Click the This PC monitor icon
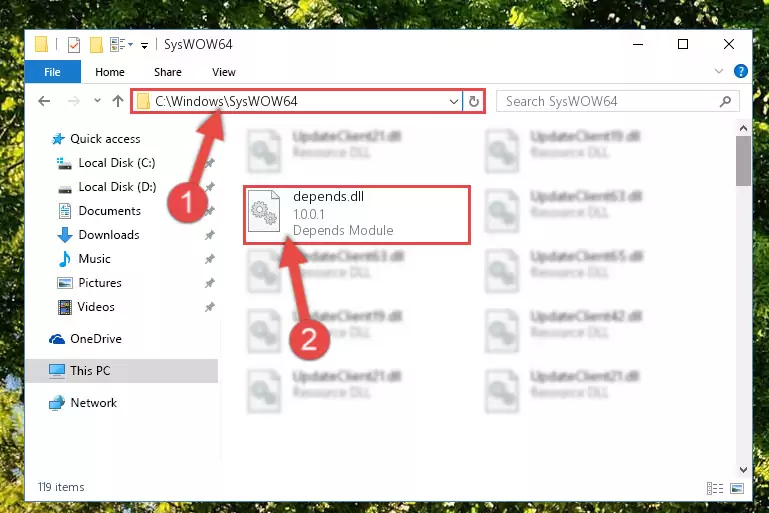The height and width of the screenshot is (513, 769). click(57, 371)
